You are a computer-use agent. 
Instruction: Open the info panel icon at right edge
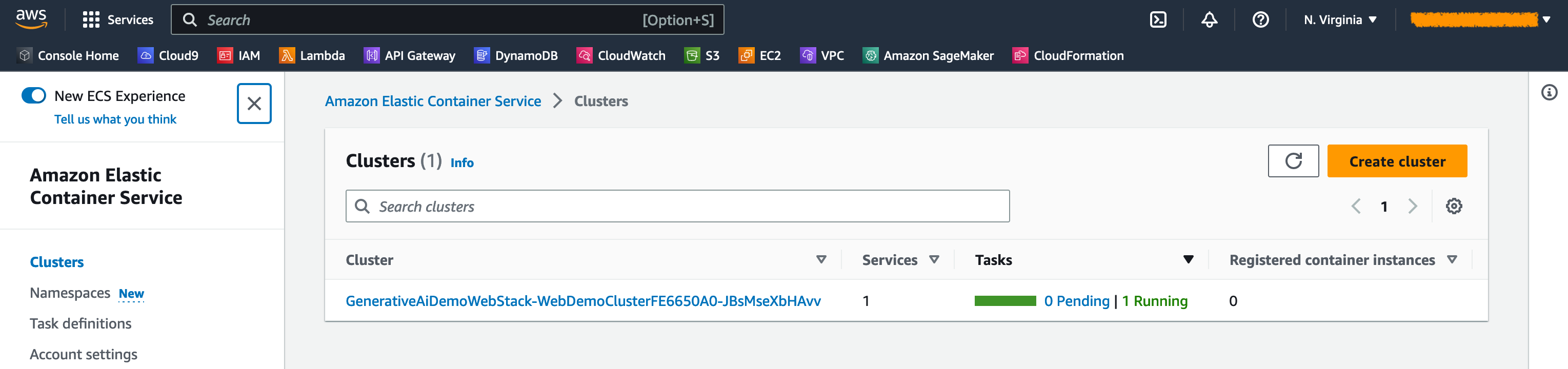pyautogui.click(x=1549, y=92)
